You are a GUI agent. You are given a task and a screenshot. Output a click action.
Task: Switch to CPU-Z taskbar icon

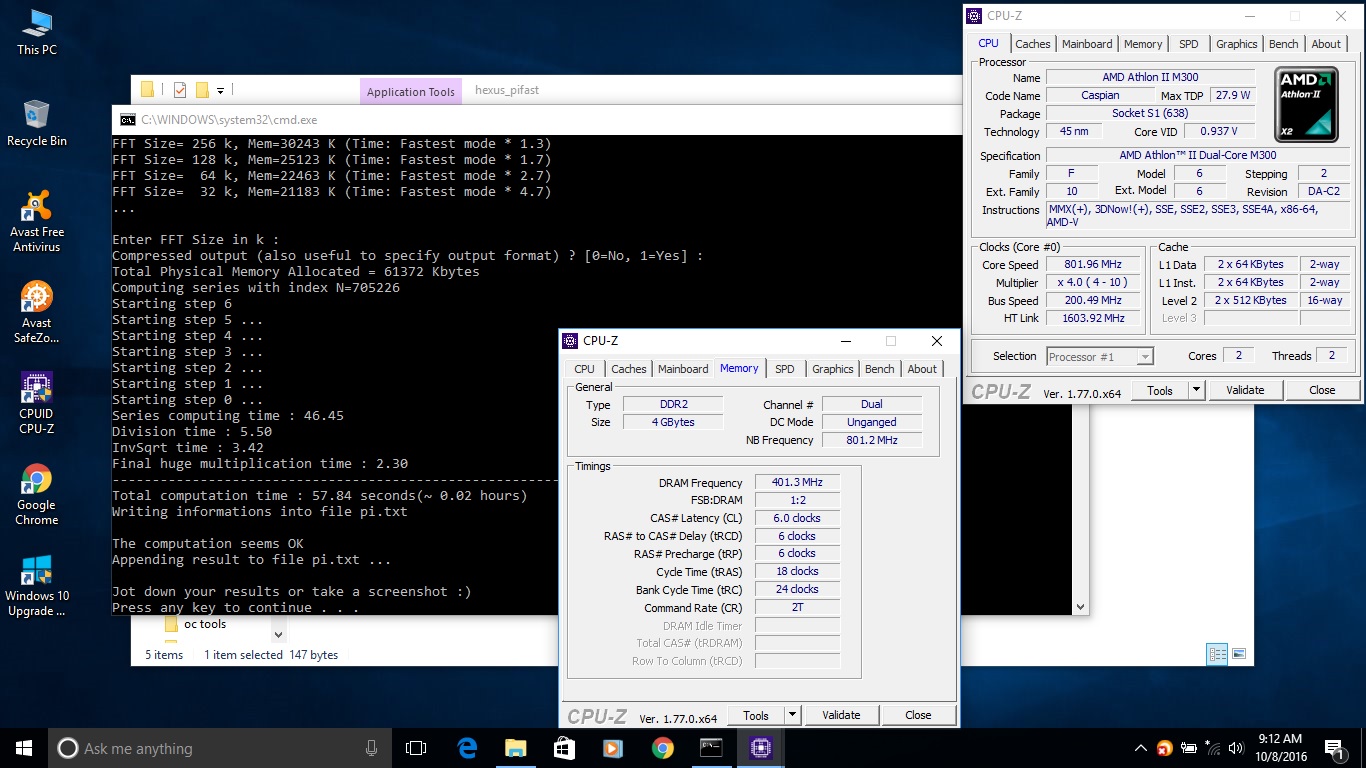(x=760, y=748)
